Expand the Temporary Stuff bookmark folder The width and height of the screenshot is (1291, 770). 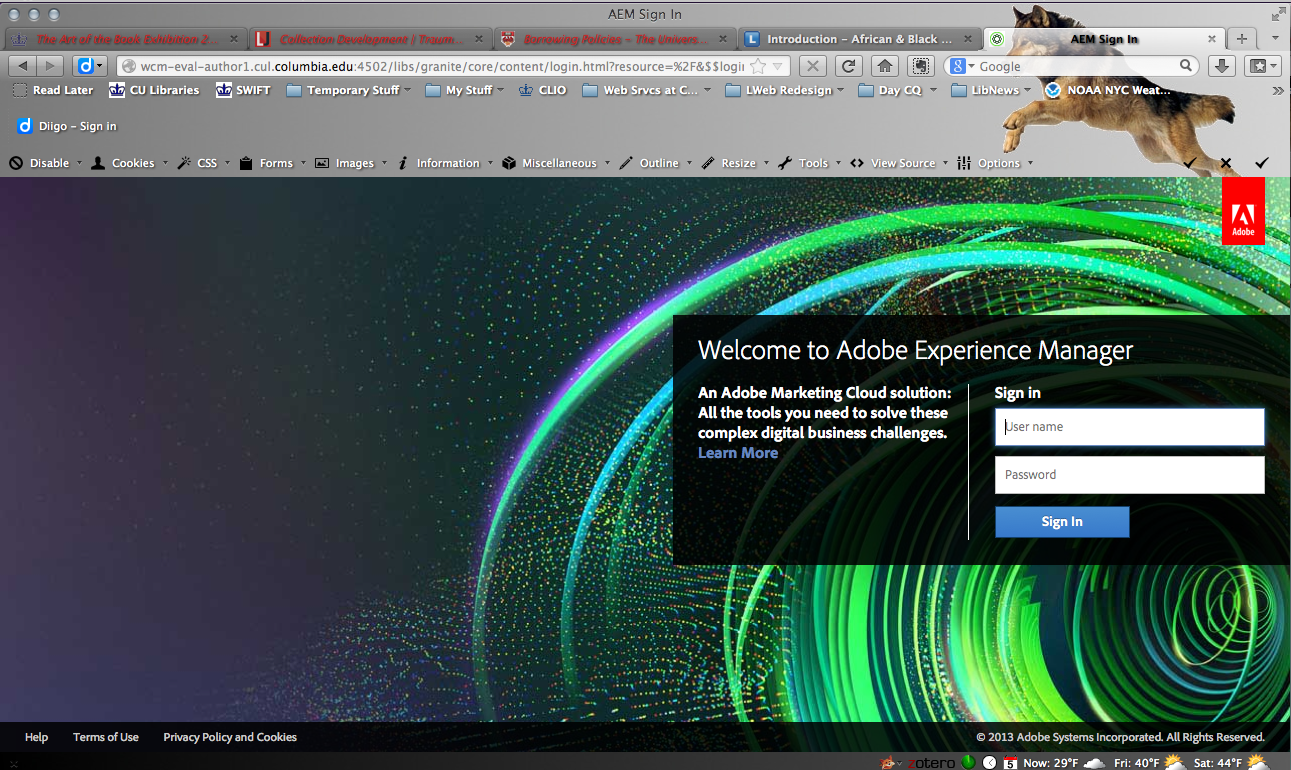click(x=349, y=90)
